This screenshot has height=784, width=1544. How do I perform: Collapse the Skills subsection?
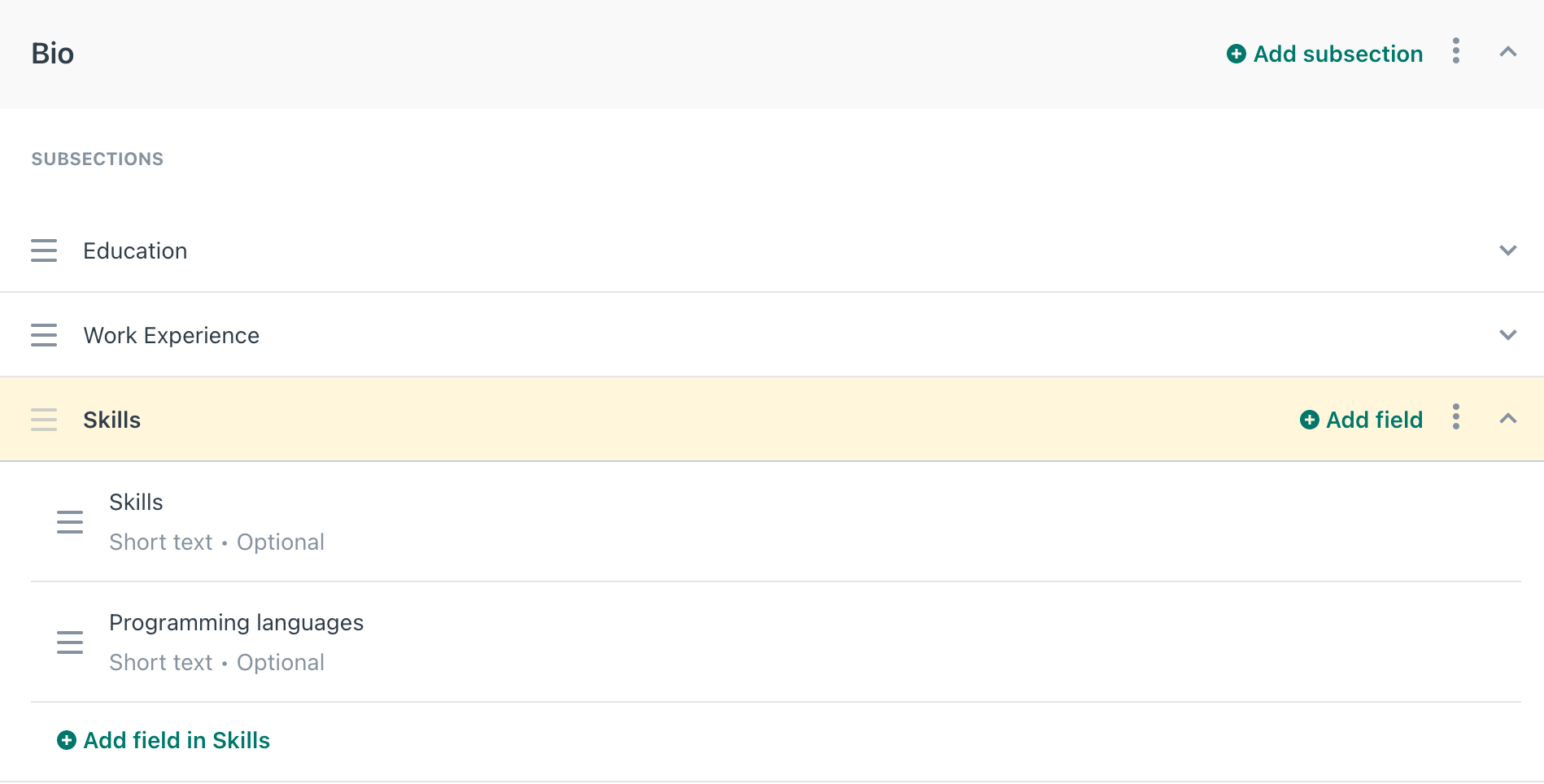pyautogui.click(x=1508, y=419)
